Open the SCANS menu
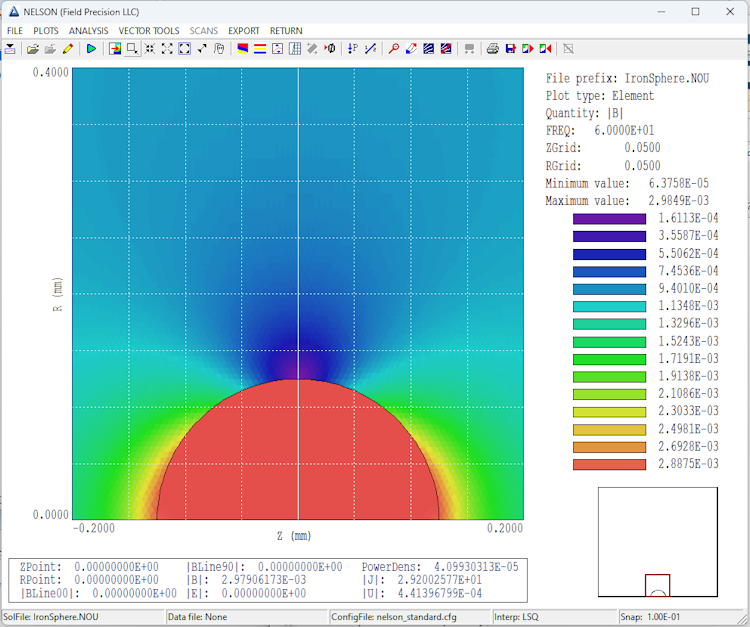This screenshot has height=627, width=750. (204, 31)
